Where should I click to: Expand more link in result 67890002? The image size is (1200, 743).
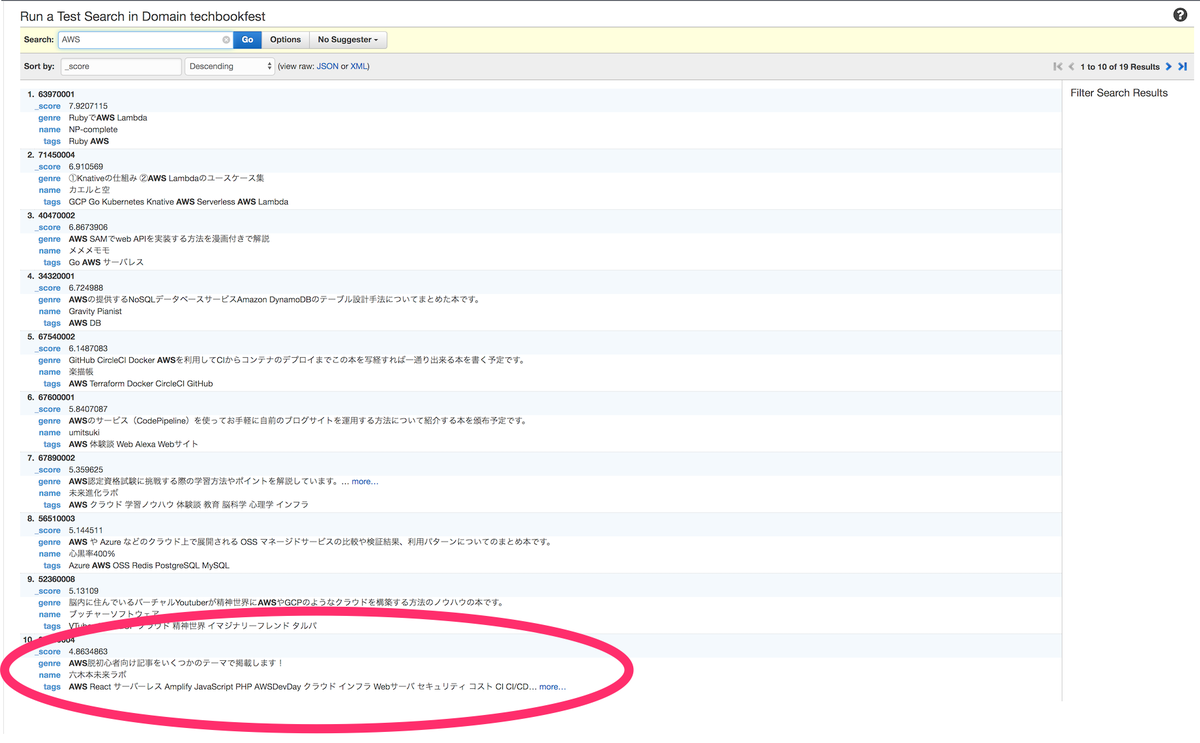coord(365,481)
